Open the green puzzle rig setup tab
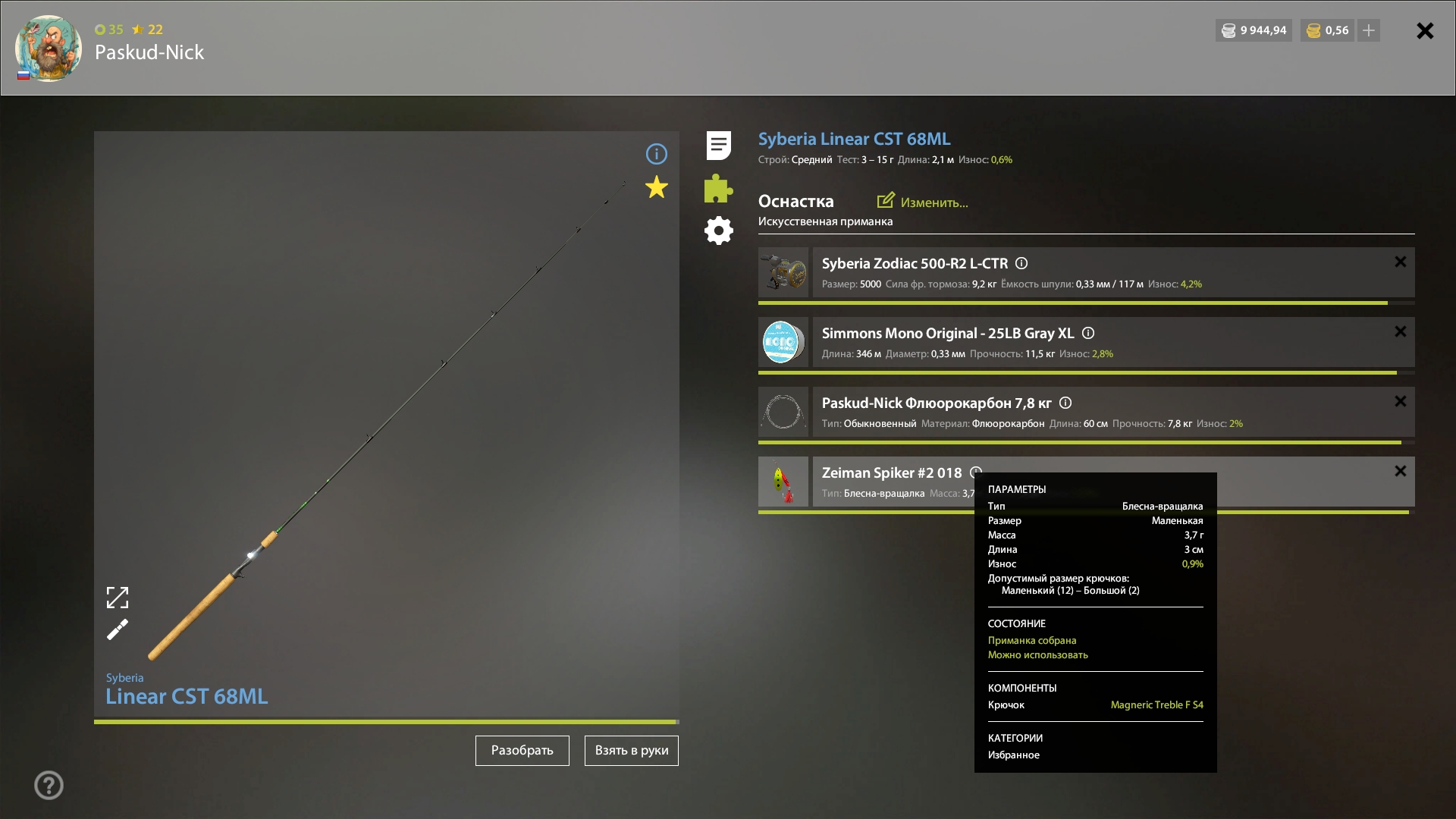The image size is (1456, 819). 718,188
